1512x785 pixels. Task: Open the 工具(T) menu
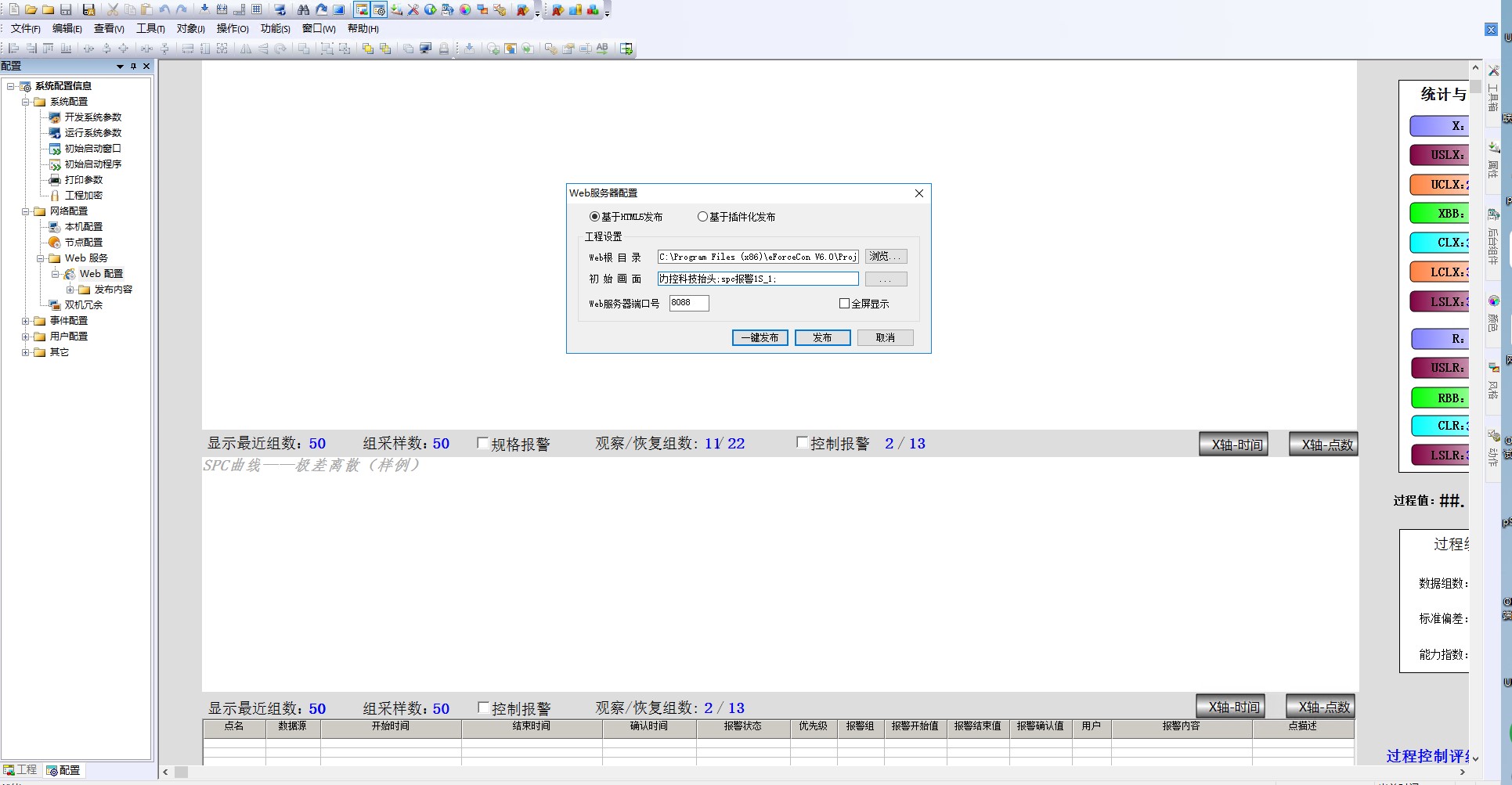[x=150, y=29]
